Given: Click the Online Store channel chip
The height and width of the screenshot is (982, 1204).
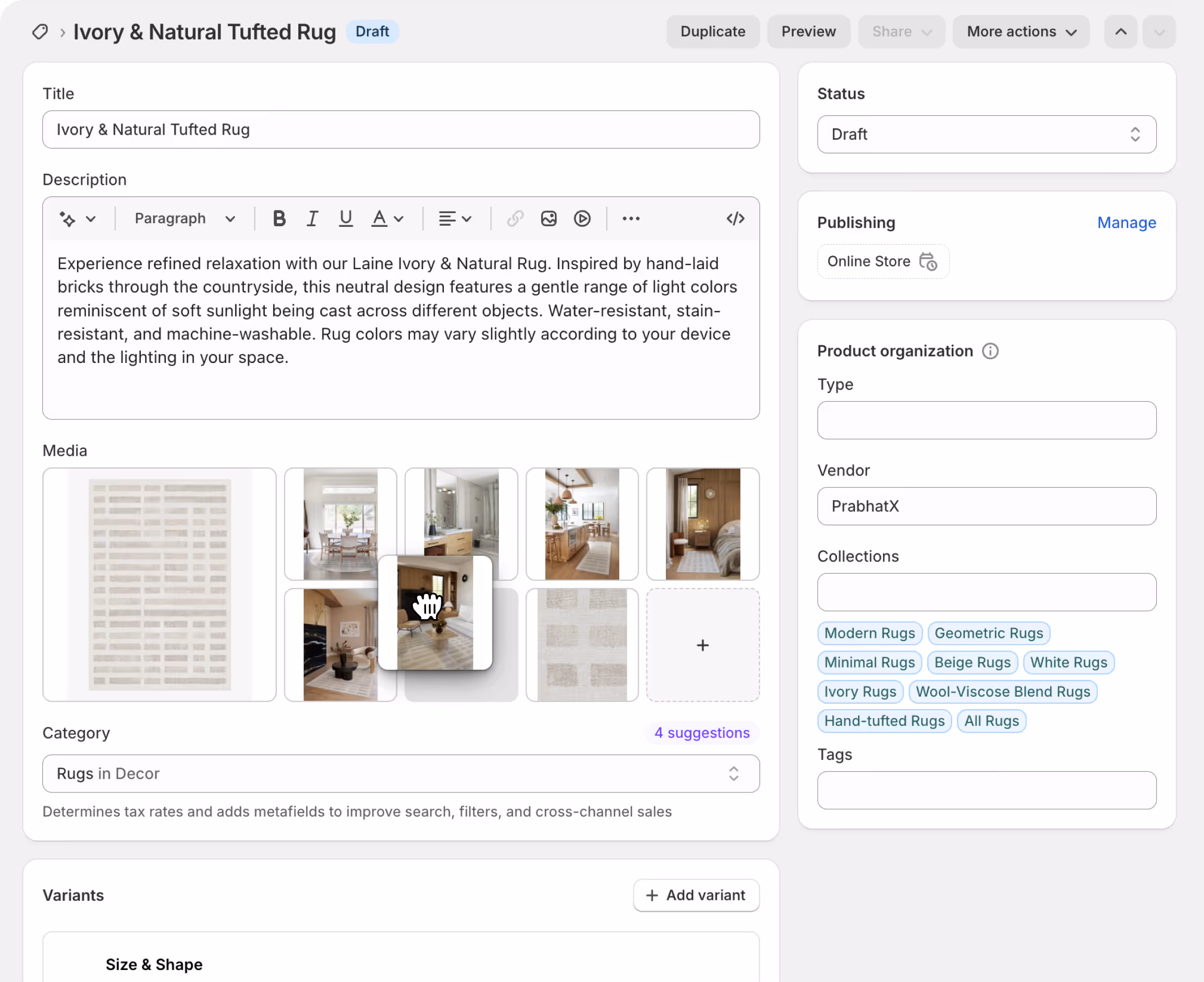Looking at the screenshot, I should coord(883,261).
